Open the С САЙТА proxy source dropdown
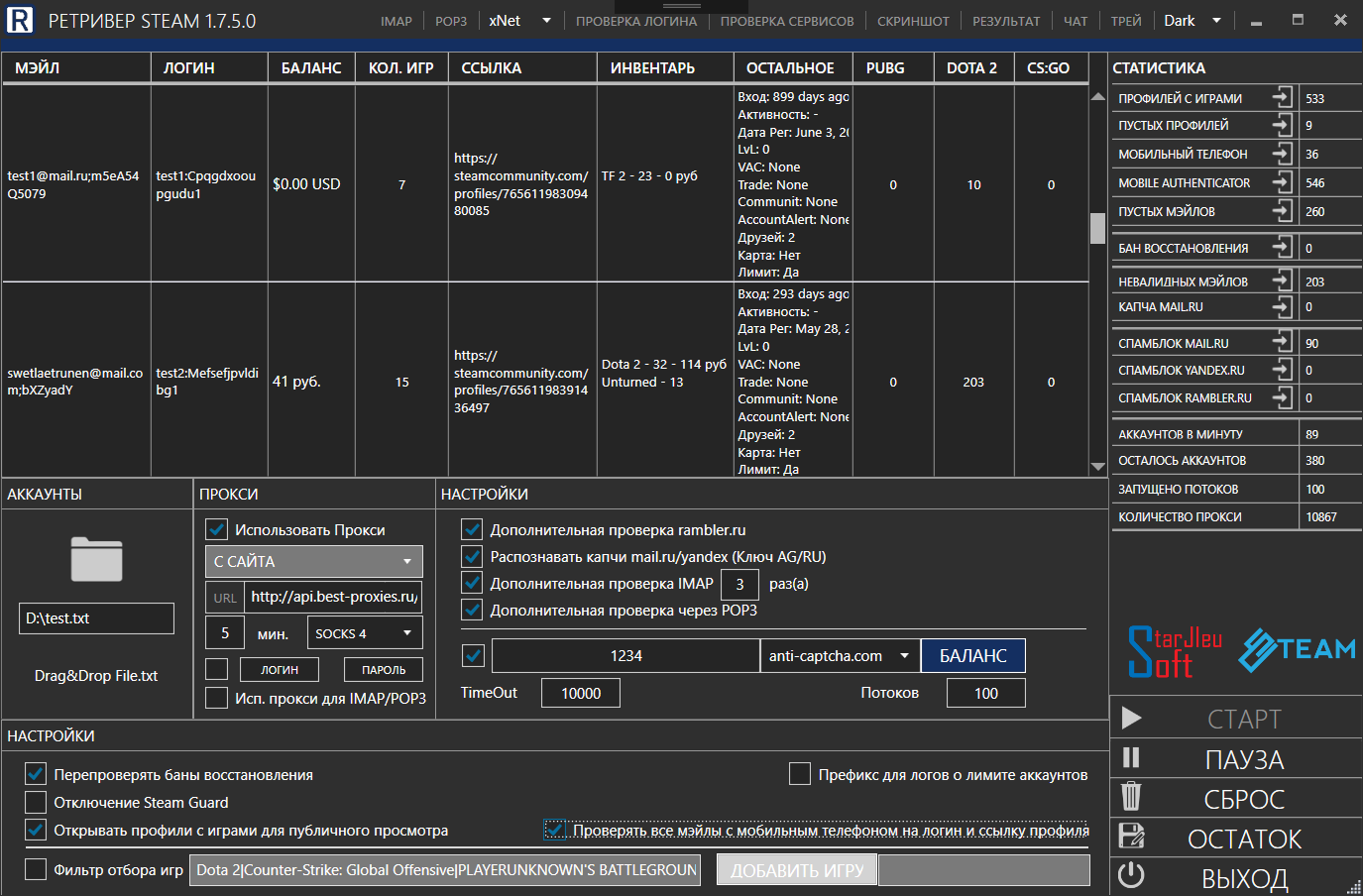 (x=314, y=561)
